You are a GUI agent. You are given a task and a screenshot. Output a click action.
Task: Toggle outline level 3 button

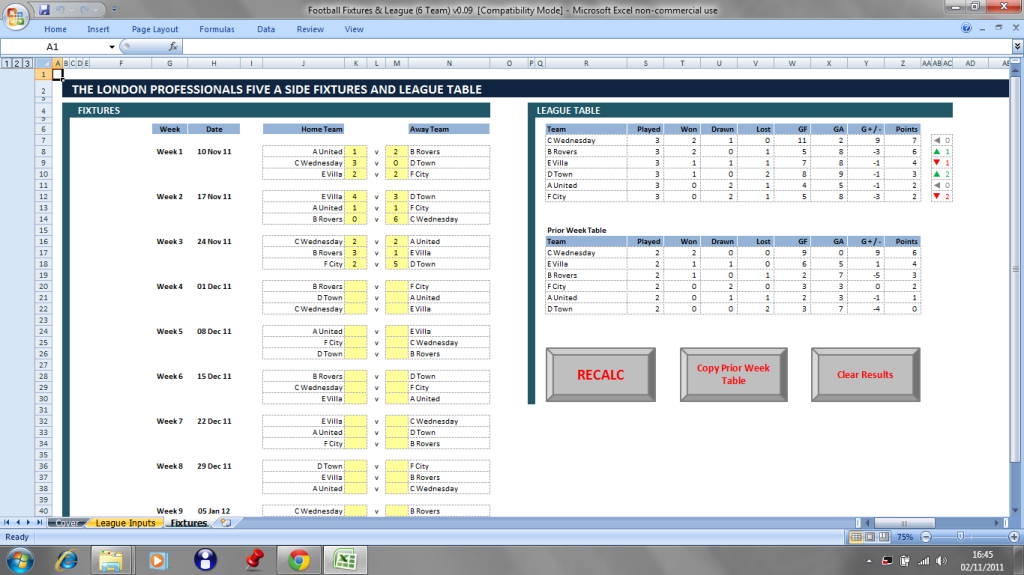pos(26,64)
